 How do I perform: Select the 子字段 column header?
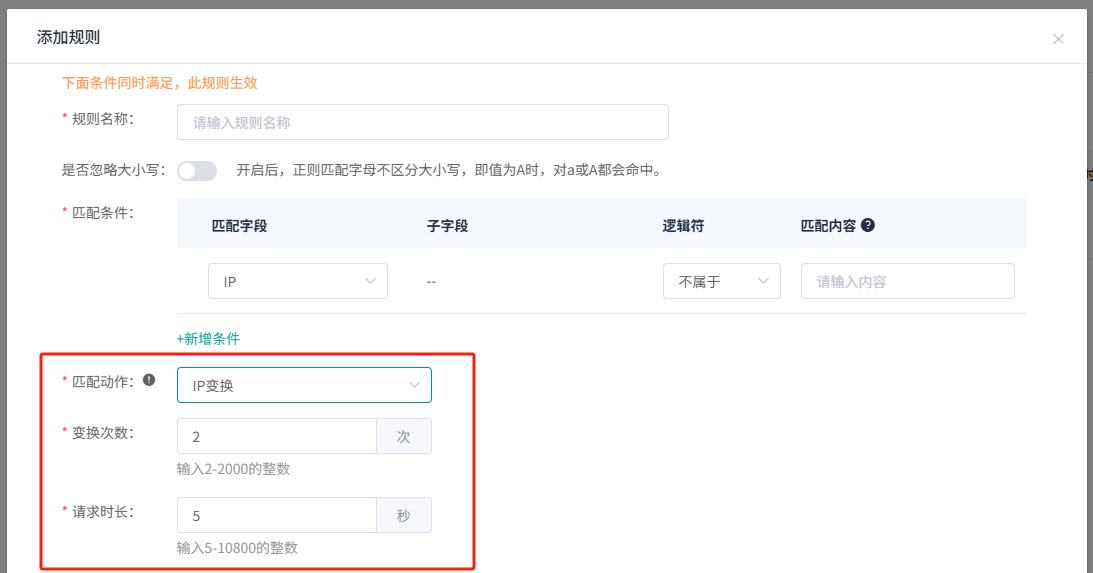point(447,226)
